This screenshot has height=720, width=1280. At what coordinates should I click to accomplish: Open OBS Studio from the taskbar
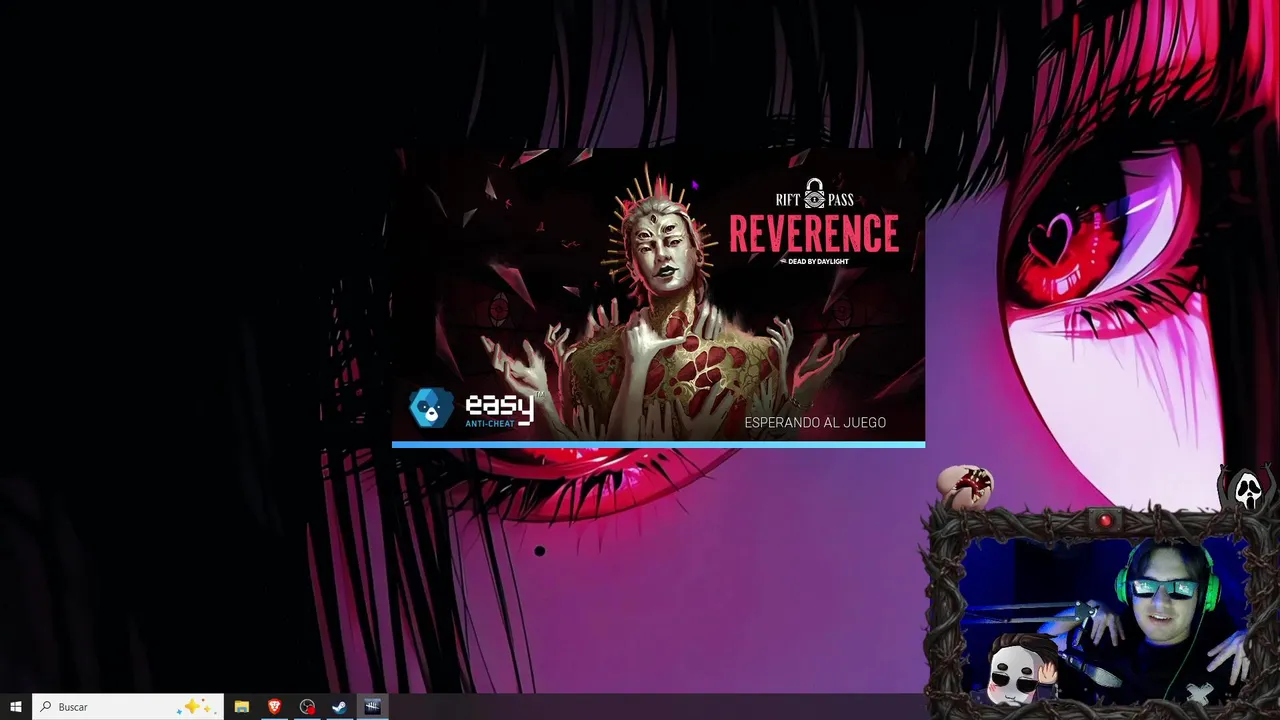pos(307,707)
